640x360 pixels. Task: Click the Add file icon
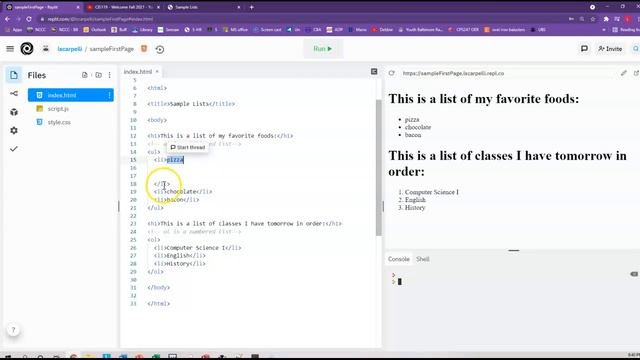[x=84, y=75]
